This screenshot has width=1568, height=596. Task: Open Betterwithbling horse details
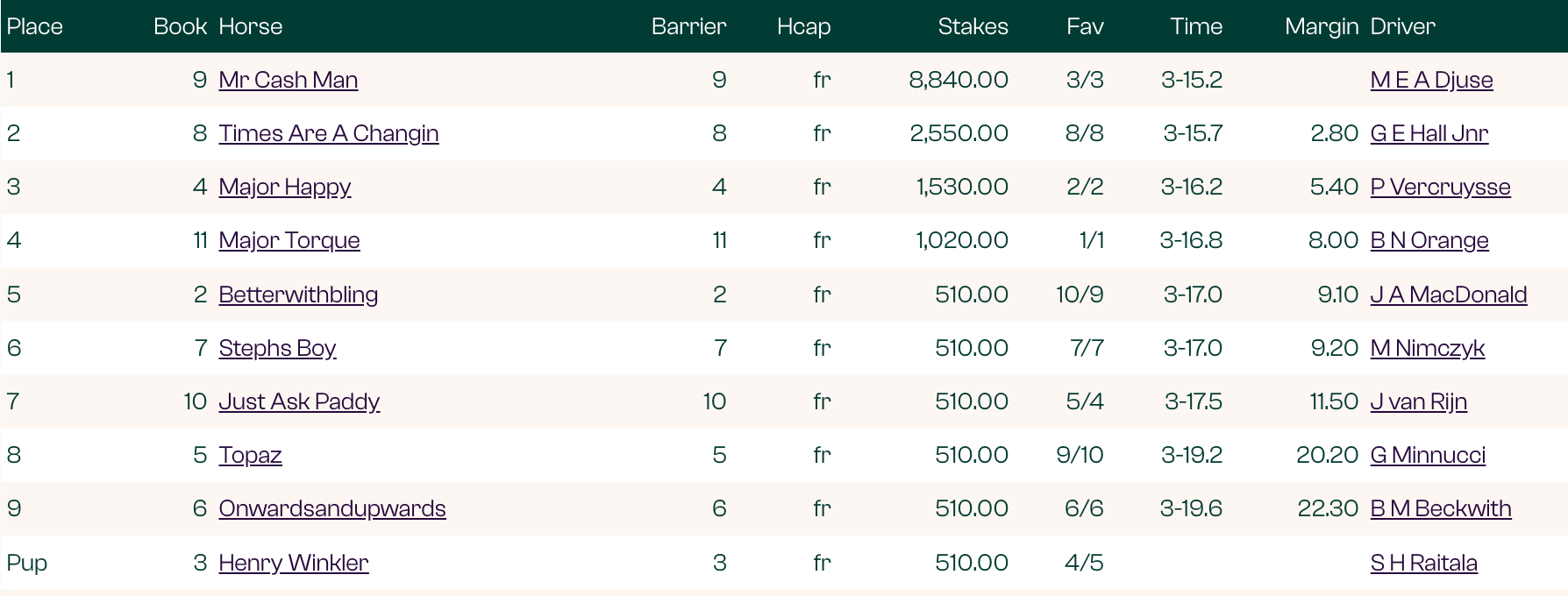[298, 294]
